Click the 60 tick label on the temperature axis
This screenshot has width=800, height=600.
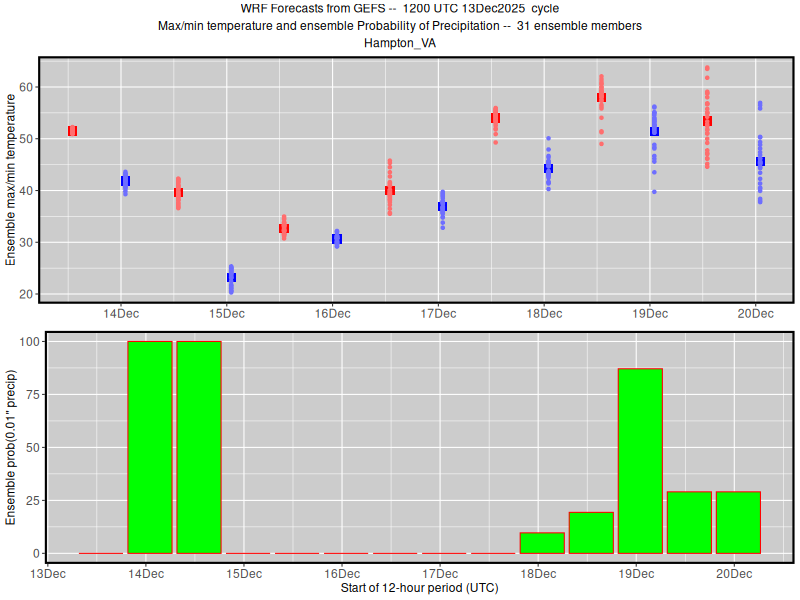27,87
